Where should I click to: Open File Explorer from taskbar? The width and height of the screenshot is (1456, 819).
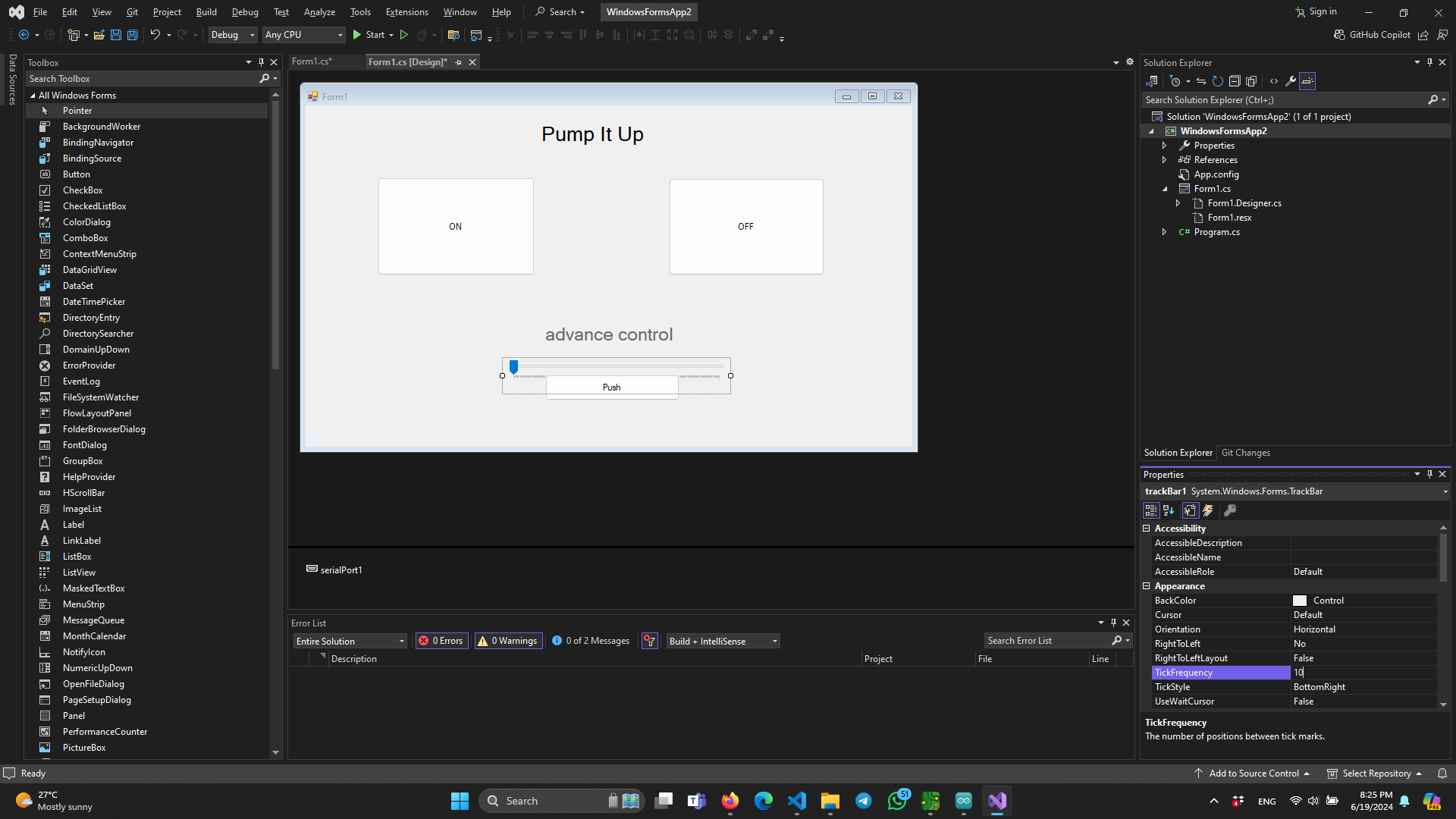click(830, 801)
